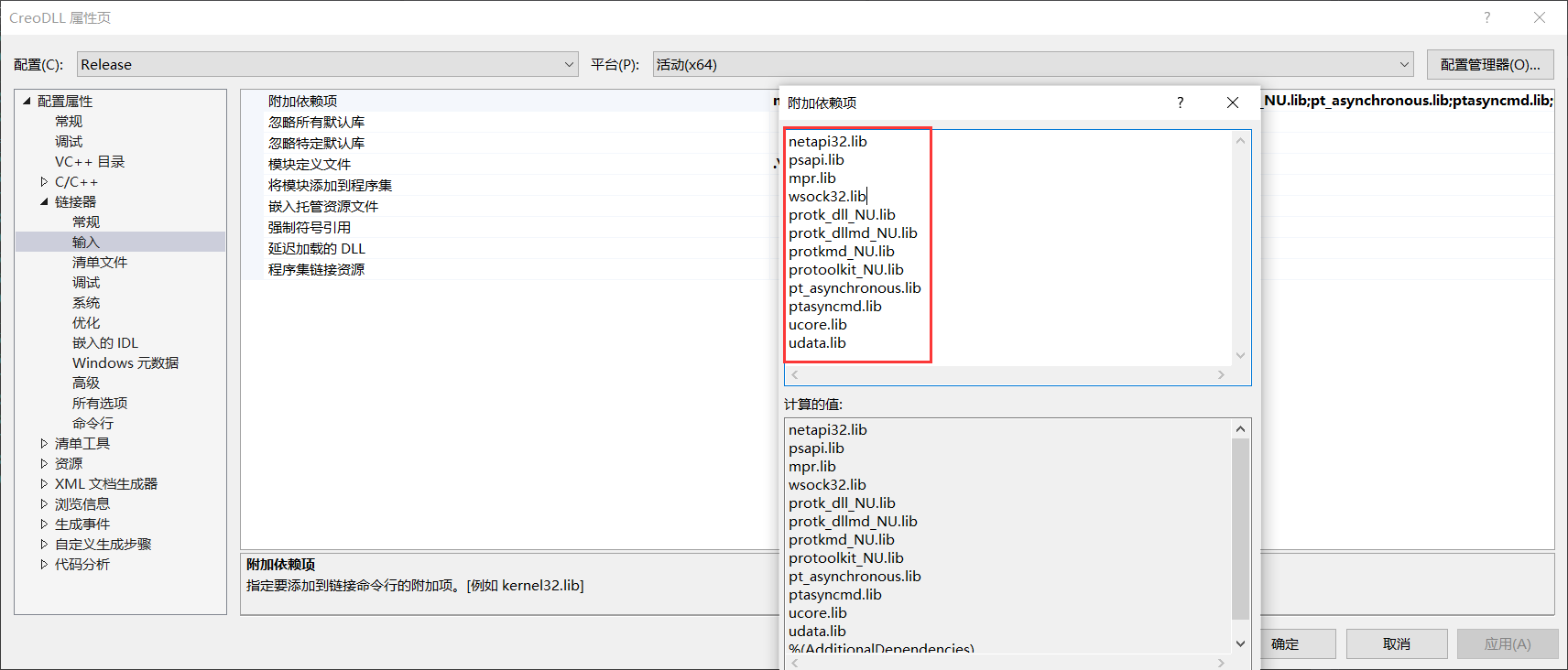Click wsock32.lib in 计算的值 list
This screenshot has height=670, width=1568.
coord(827,484)
